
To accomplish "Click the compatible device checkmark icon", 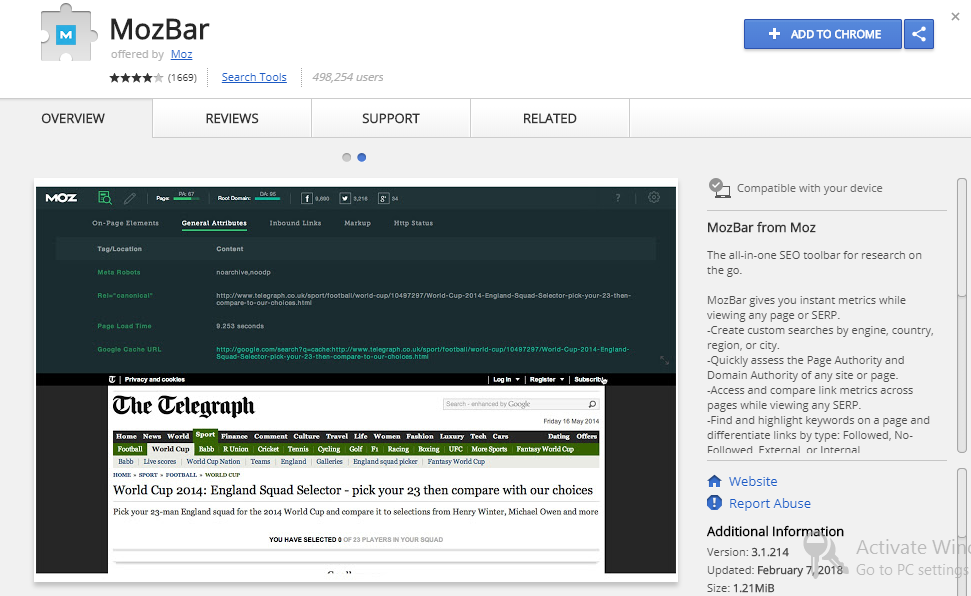I will tap(718, 188).
